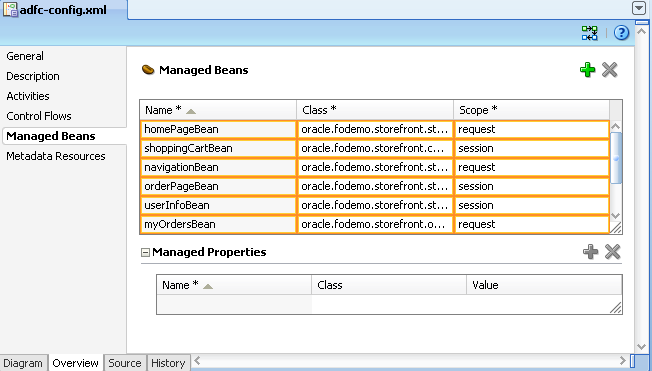
Task: Select the shoppingCartBean name cell
Action: tap(218, 148)
